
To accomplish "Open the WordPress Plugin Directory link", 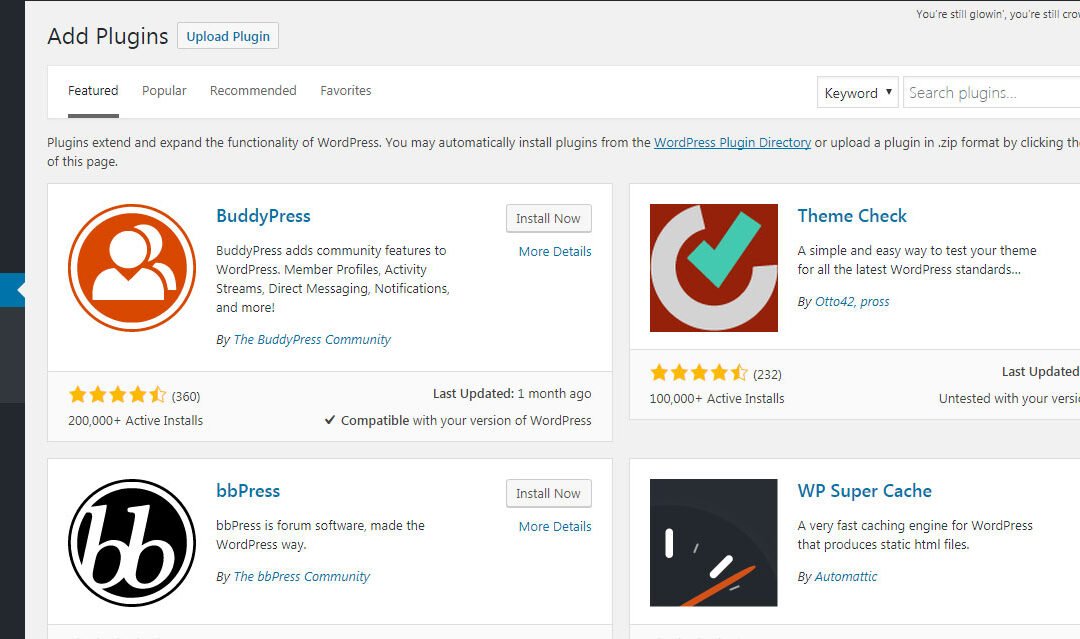I will [732, 143].
